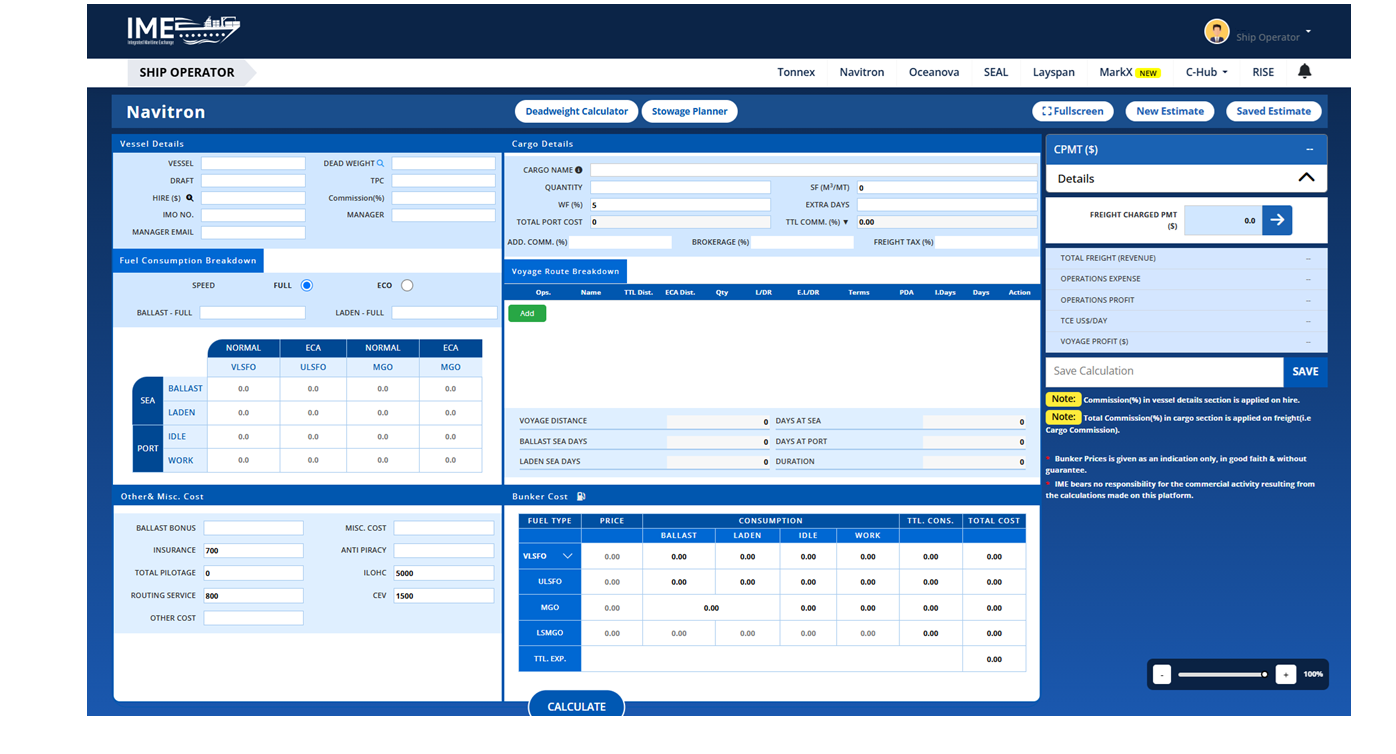Click the CEV field showing 1500
This screenshot has width=1396, height=754.
pos(443,595)
